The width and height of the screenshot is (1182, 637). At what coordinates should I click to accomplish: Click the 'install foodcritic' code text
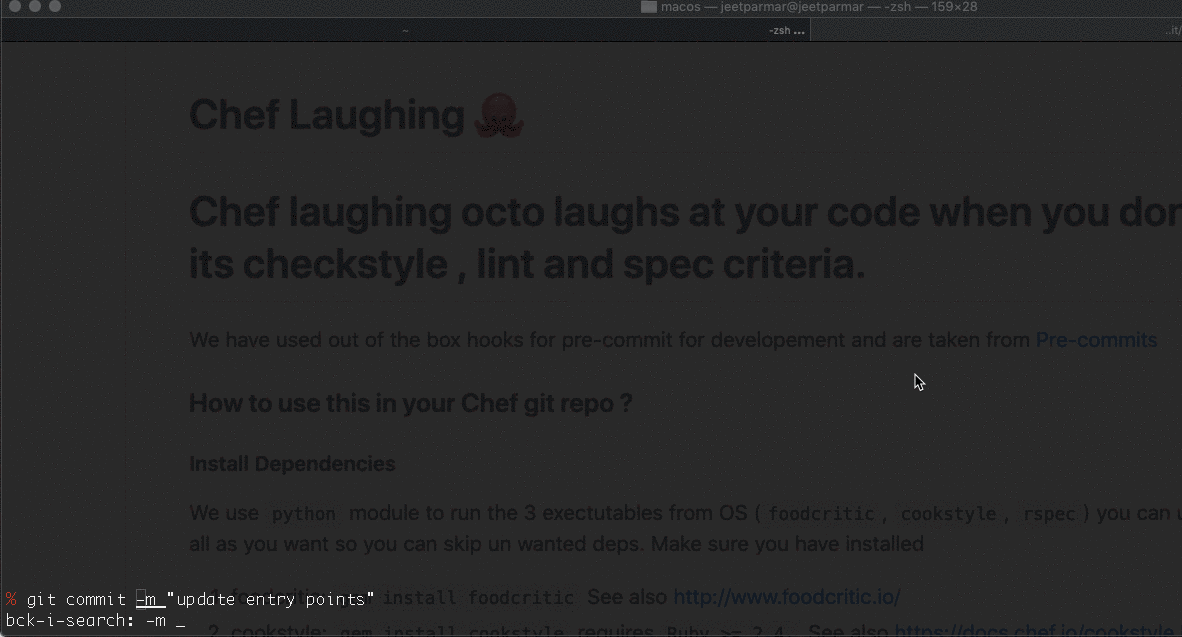tap(478, 598)
